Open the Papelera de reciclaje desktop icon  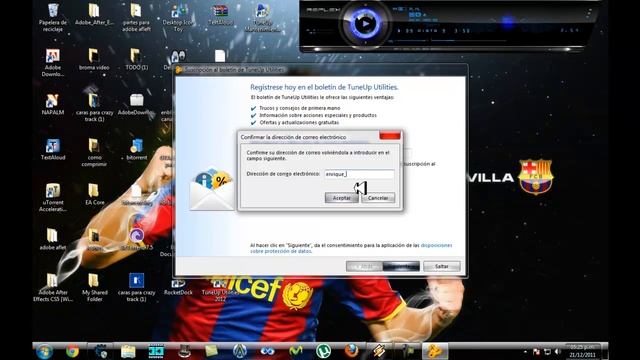53,17
